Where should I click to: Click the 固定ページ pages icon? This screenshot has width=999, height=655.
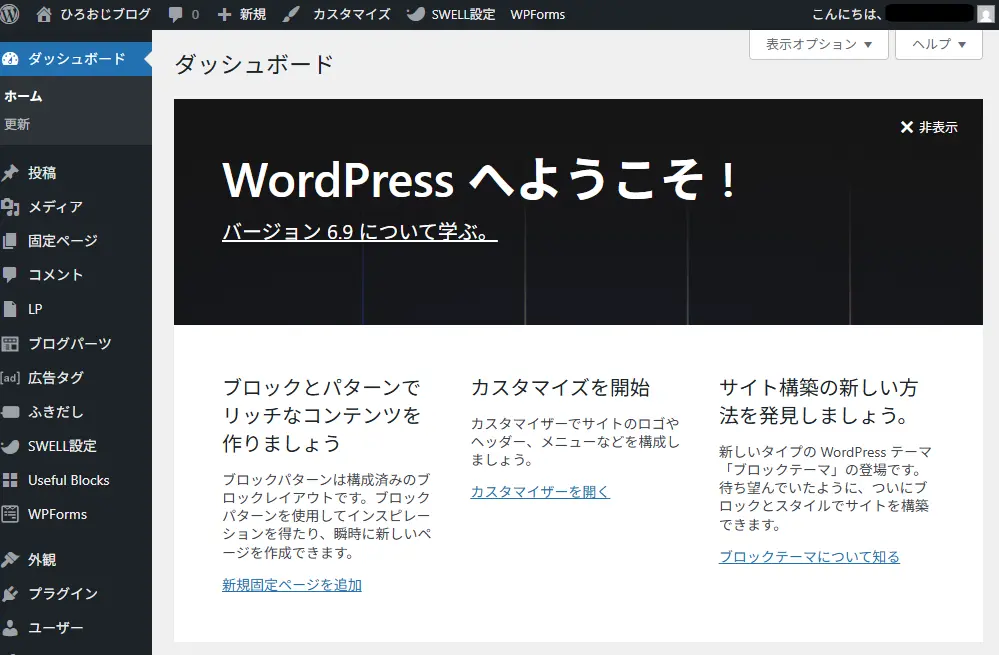tap(11, 241)
